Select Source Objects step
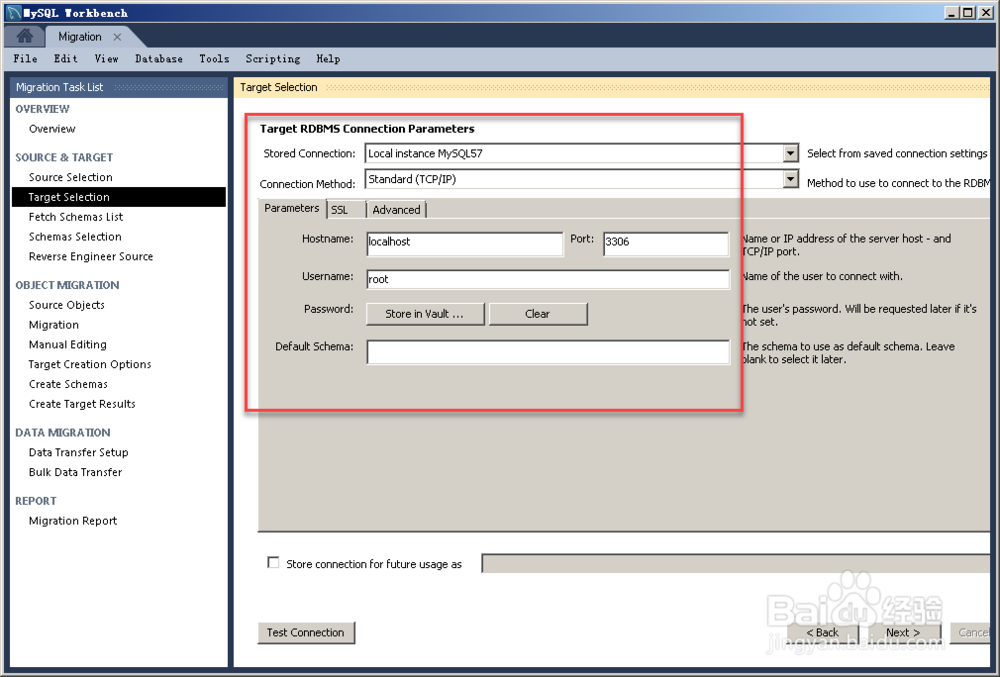Screen dimensions: 1000x677 point(67,305)
